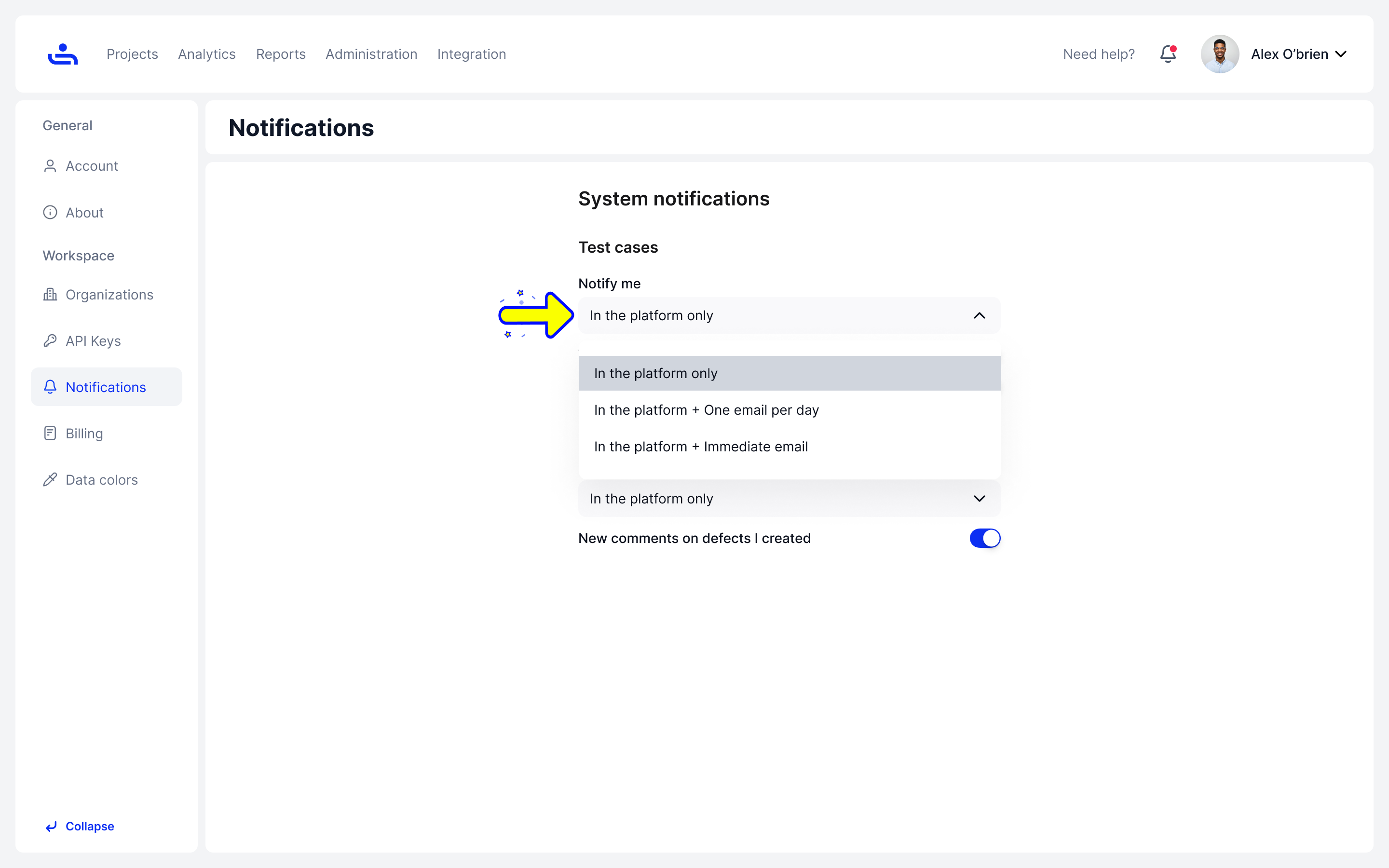Click the About info icon

pyautogui.click(x=50, y=212)
